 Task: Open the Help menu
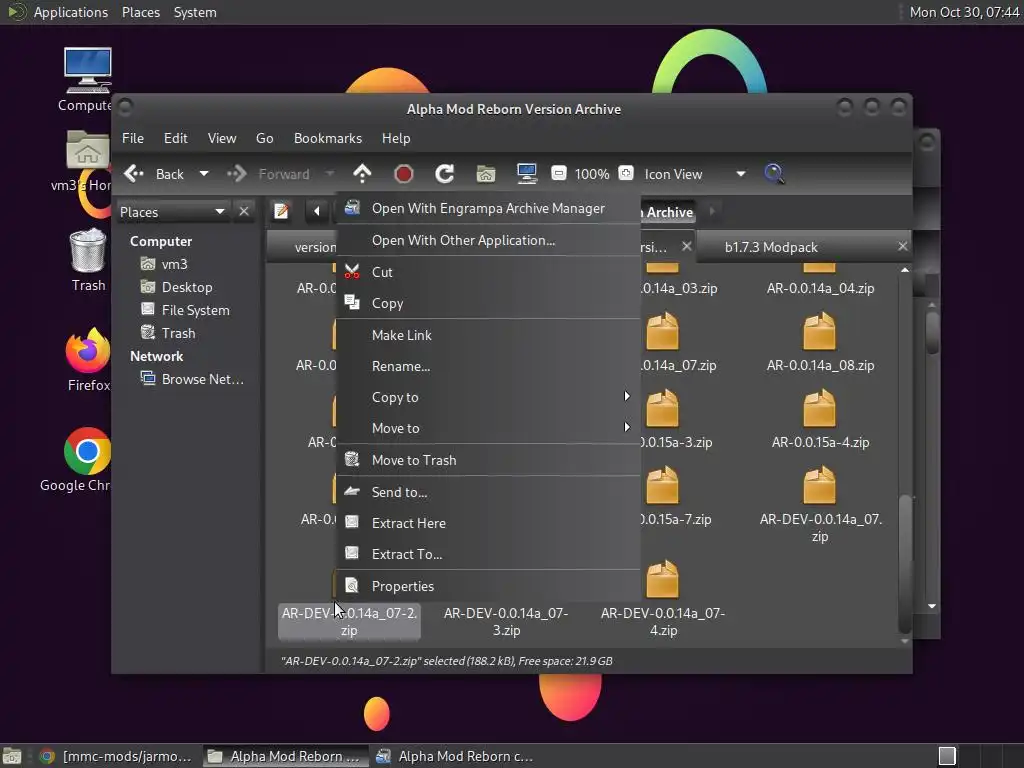tap(396, 138)
